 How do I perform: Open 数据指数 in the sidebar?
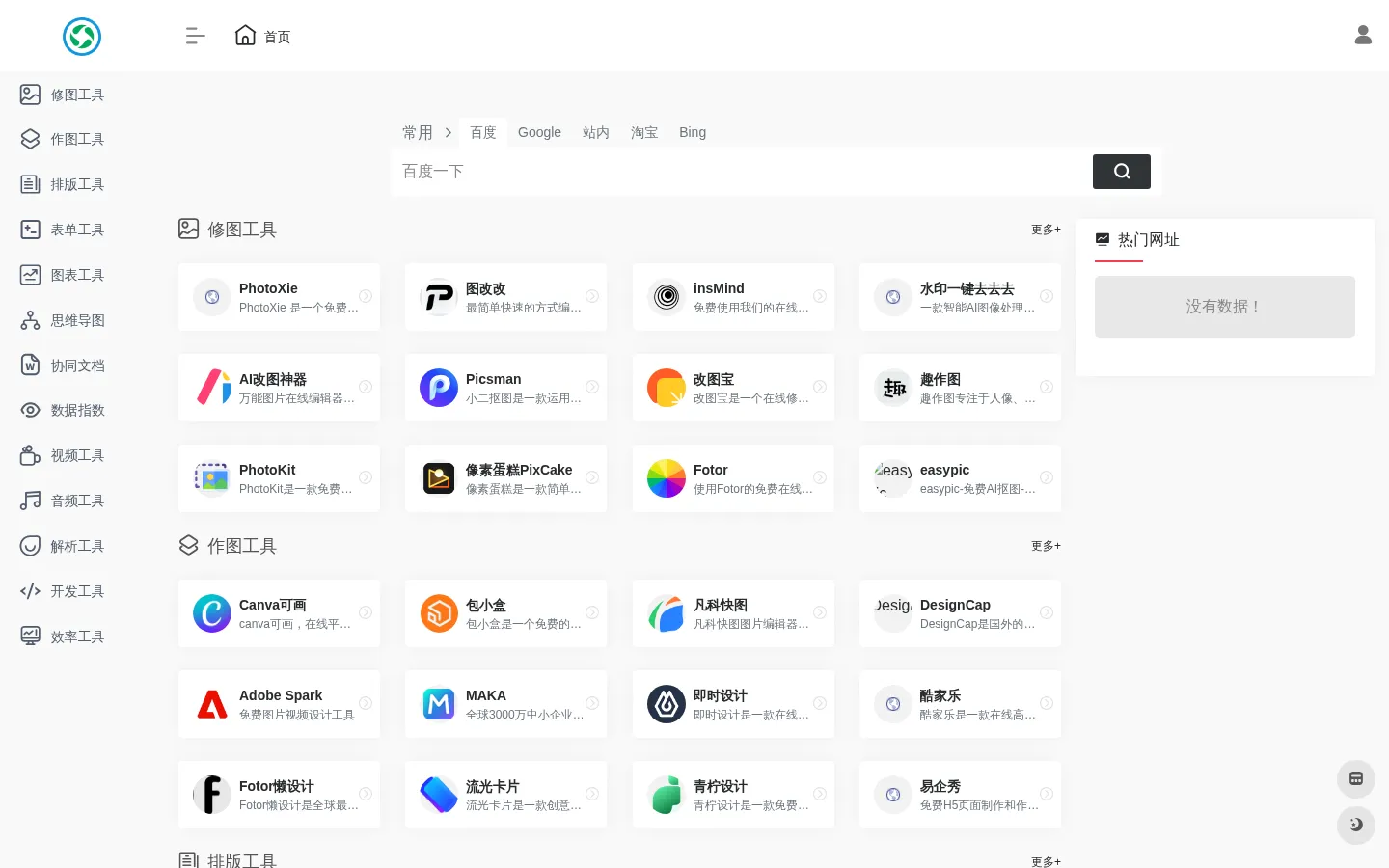63,410
